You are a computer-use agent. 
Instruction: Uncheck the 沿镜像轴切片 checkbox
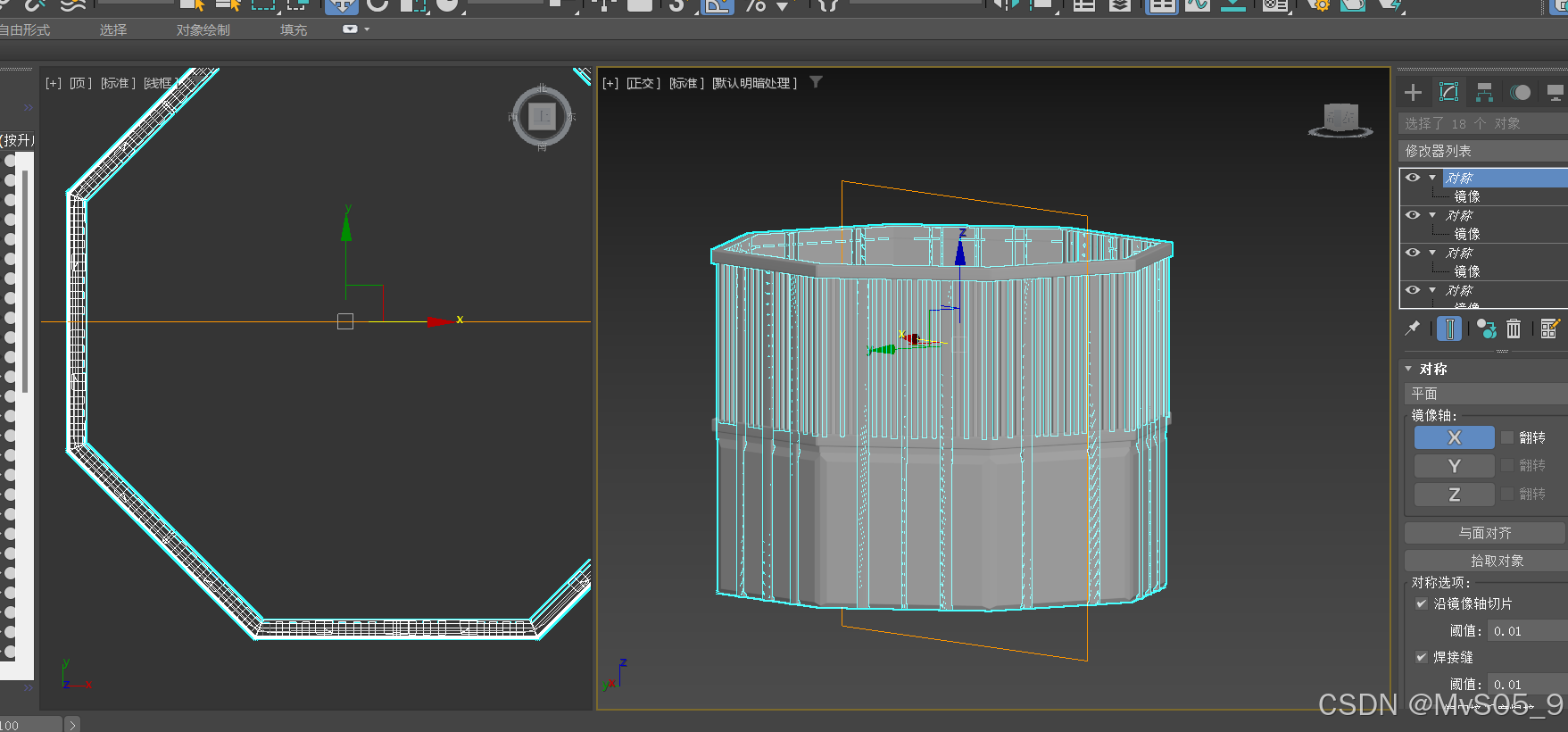coord(1422,603)
